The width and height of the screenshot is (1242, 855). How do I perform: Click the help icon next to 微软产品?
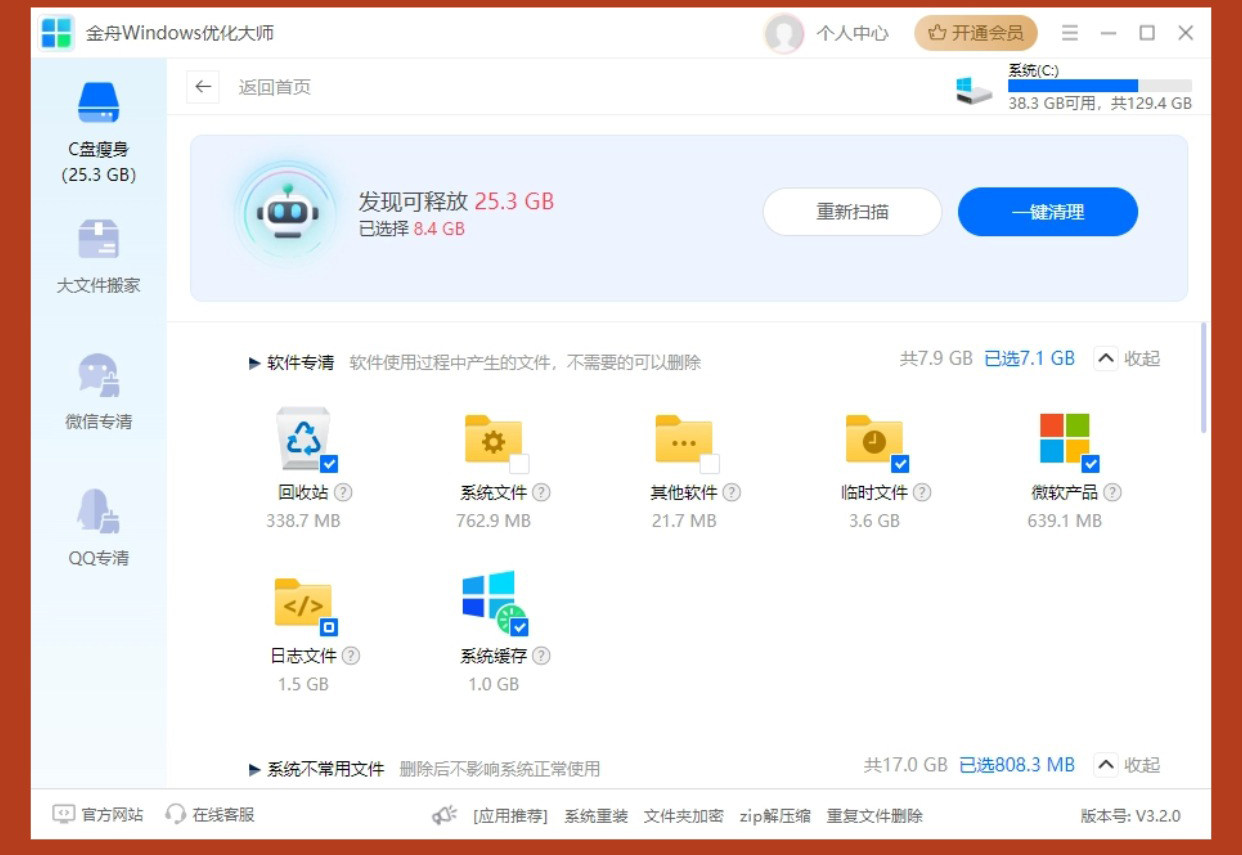(x=1112, y=492)
